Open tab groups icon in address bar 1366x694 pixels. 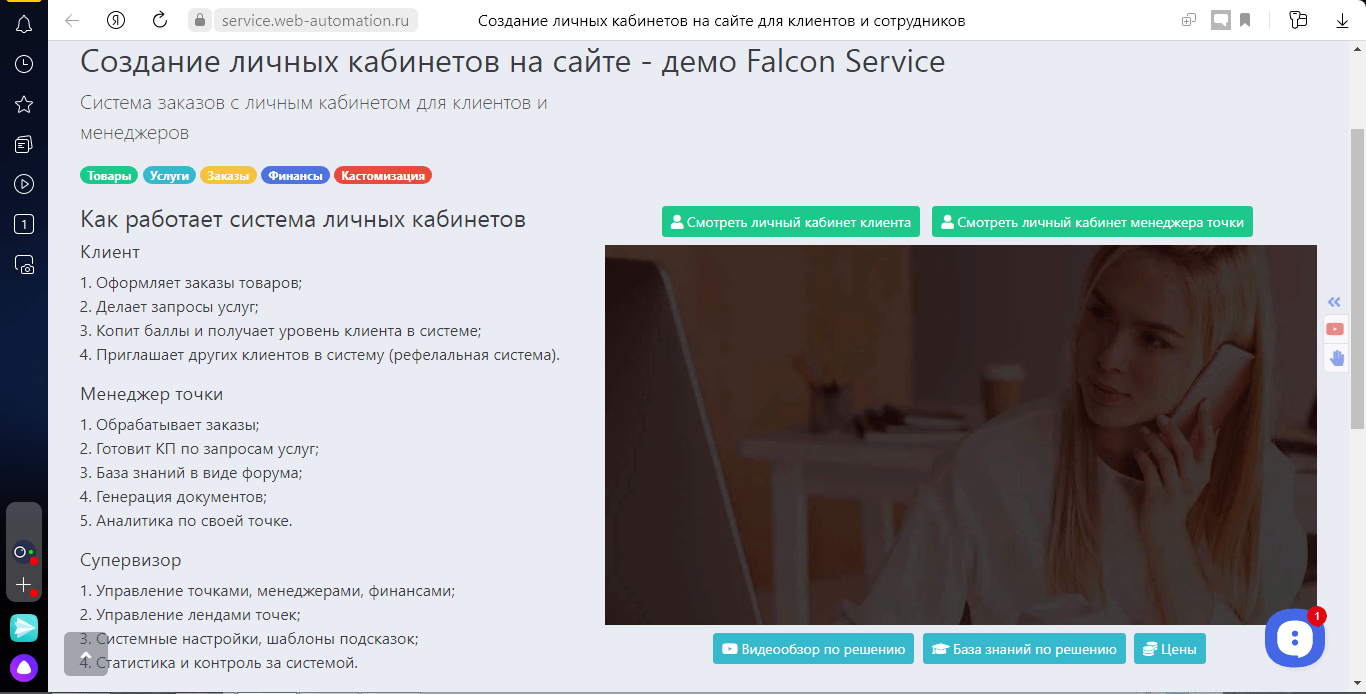[1189, 20]
